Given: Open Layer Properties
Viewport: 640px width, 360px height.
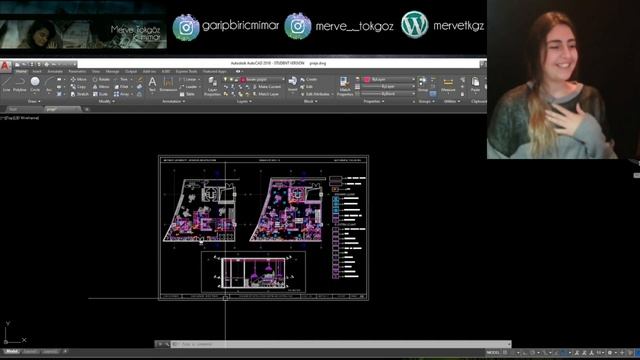Looking at the screenshot, I should 212,87.
